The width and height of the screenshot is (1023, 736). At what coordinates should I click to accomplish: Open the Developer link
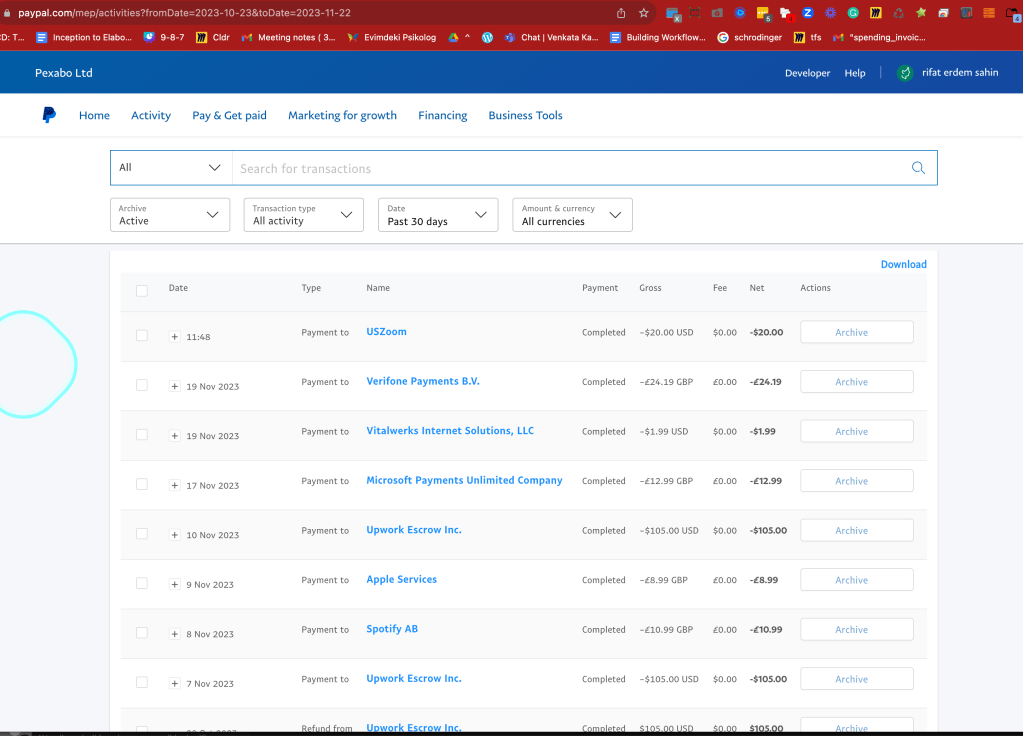(807, 73)
